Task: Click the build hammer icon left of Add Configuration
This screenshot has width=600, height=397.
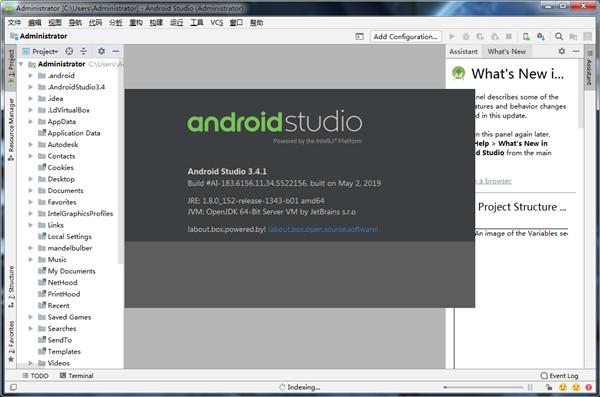Action: [359, 37]
